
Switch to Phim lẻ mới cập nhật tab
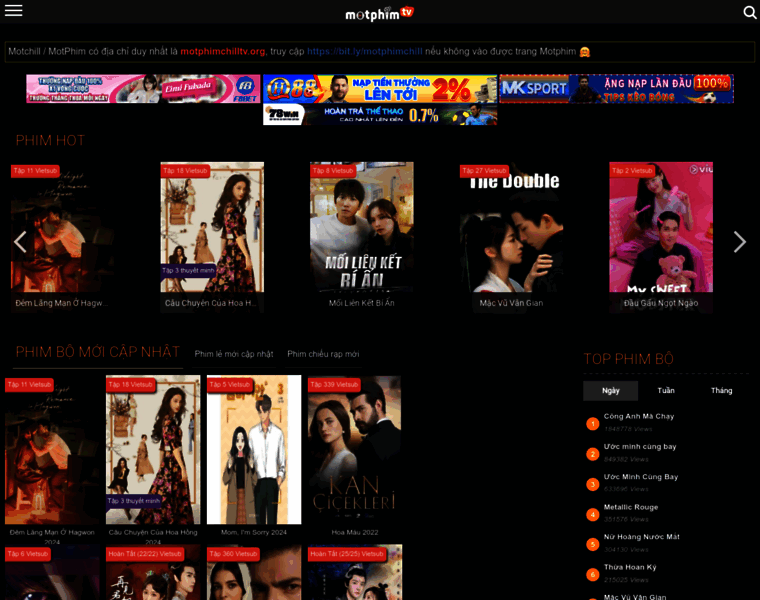point(234,354)
